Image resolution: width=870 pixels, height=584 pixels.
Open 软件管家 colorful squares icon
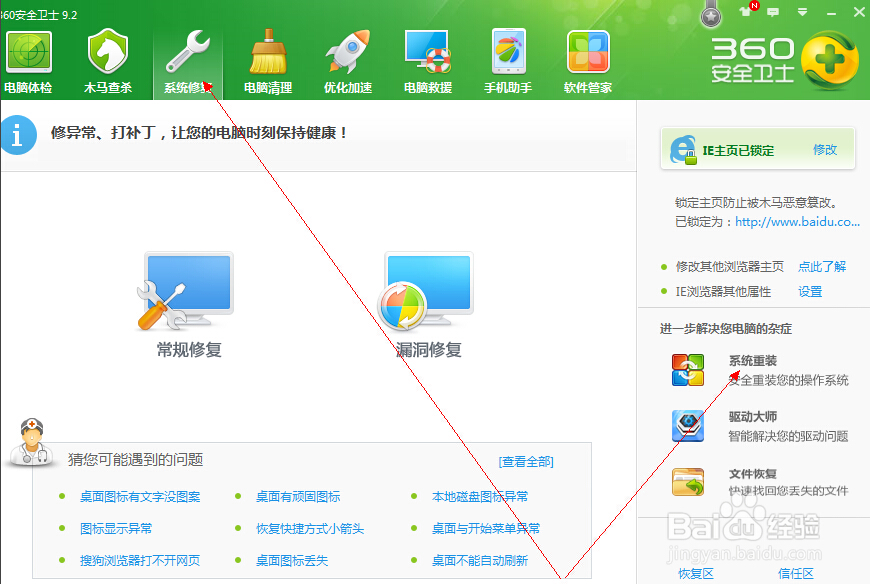tap(588, 52)
